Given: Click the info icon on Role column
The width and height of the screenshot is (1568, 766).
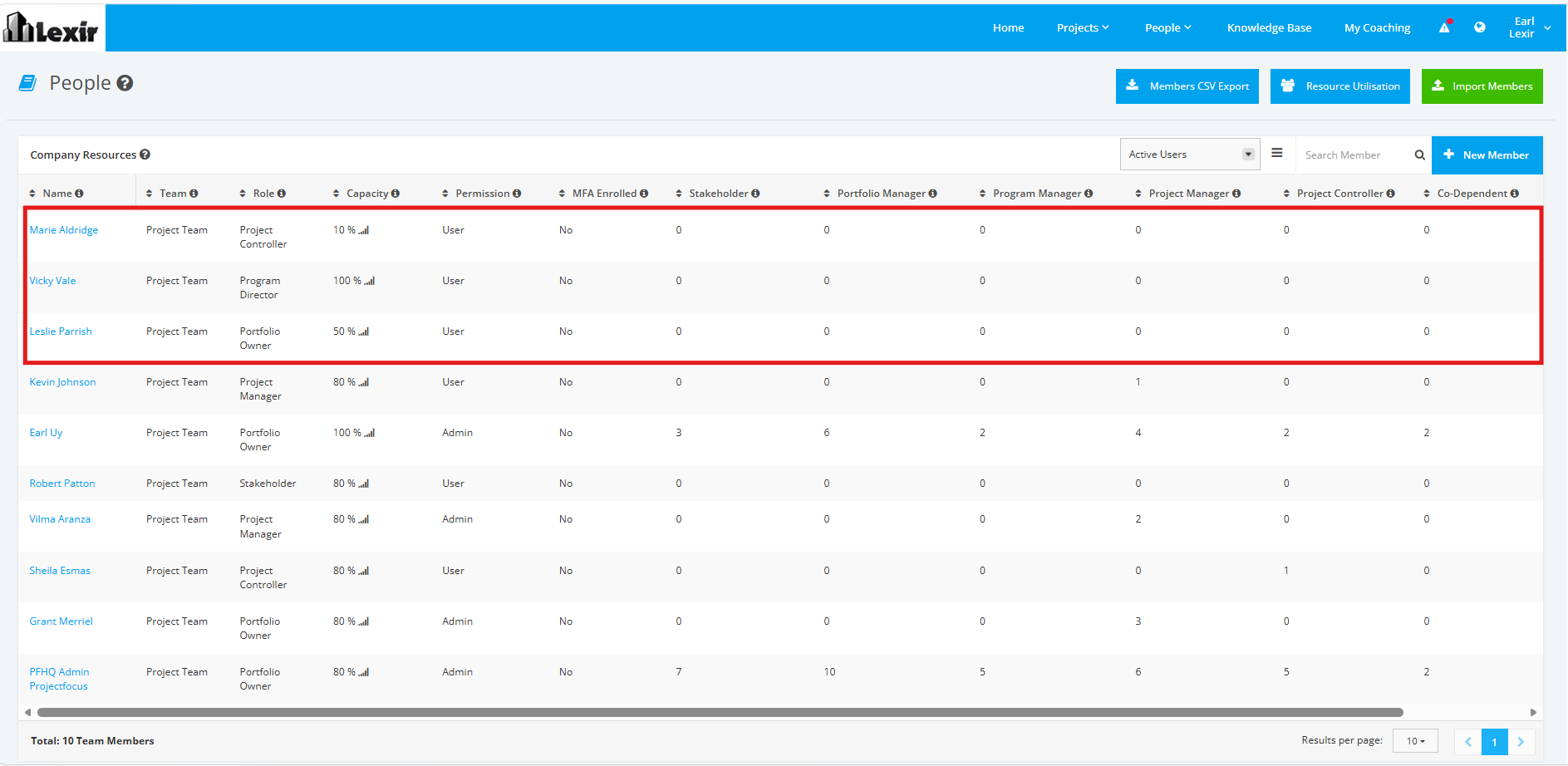Looking at the screenshot, I should tap(282, 194).
